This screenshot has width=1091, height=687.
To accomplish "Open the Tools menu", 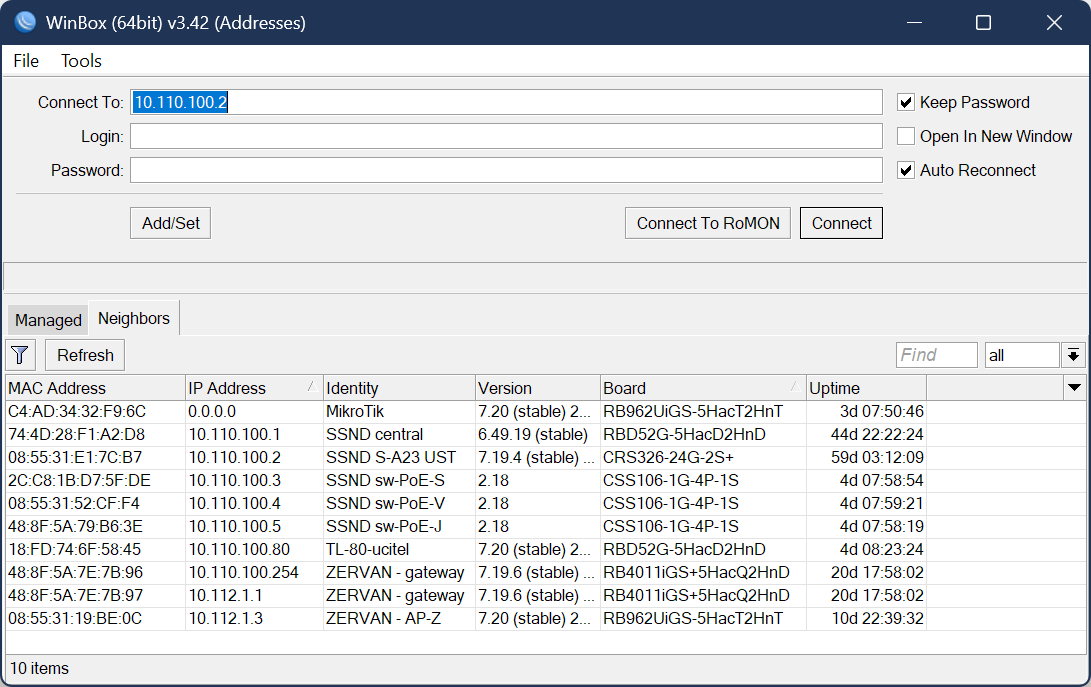I will [81, 61].
